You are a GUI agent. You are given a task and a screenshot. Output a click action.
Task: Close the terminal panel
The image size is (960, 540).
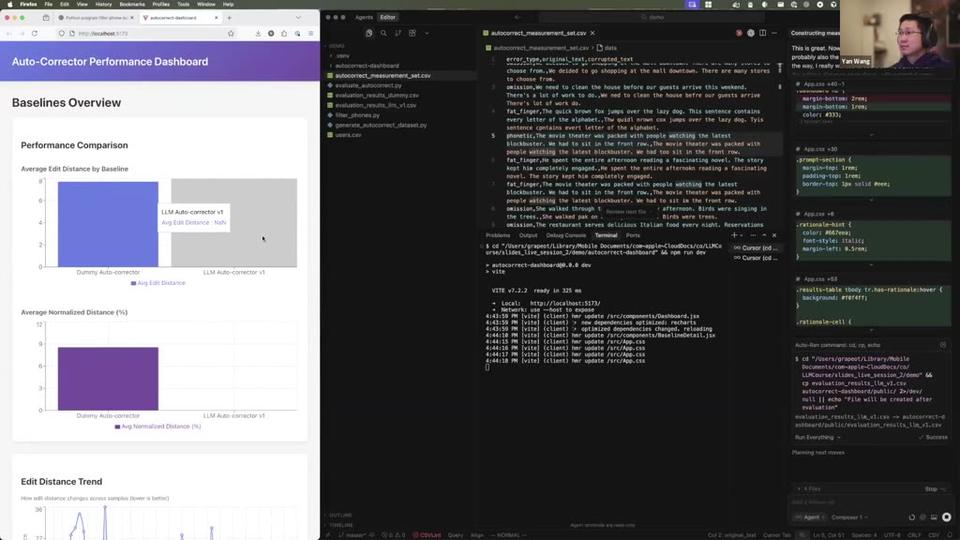(x=774, y=235)
